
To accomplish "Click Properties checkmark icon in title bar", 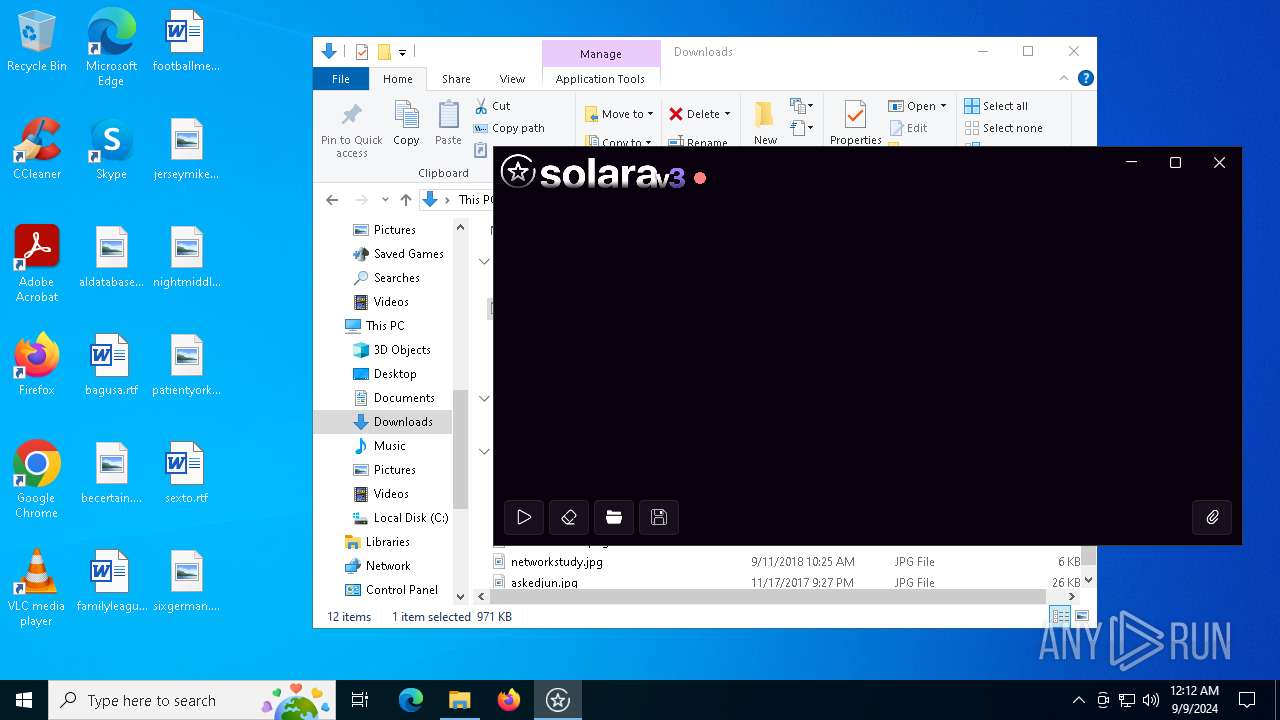I will (x=362, y=52).
